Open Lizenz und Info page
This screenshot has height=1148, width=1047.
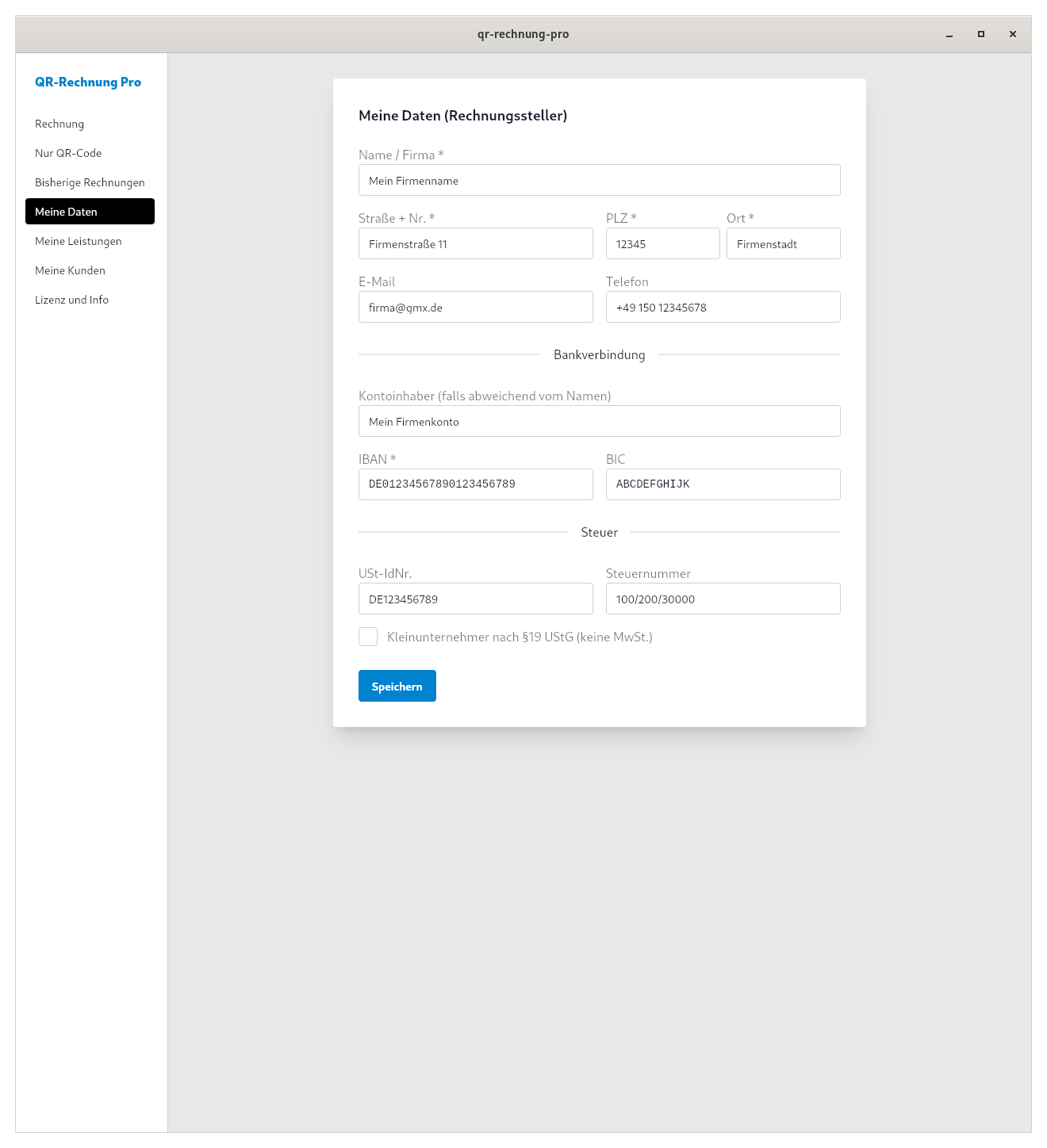(71, 300)
